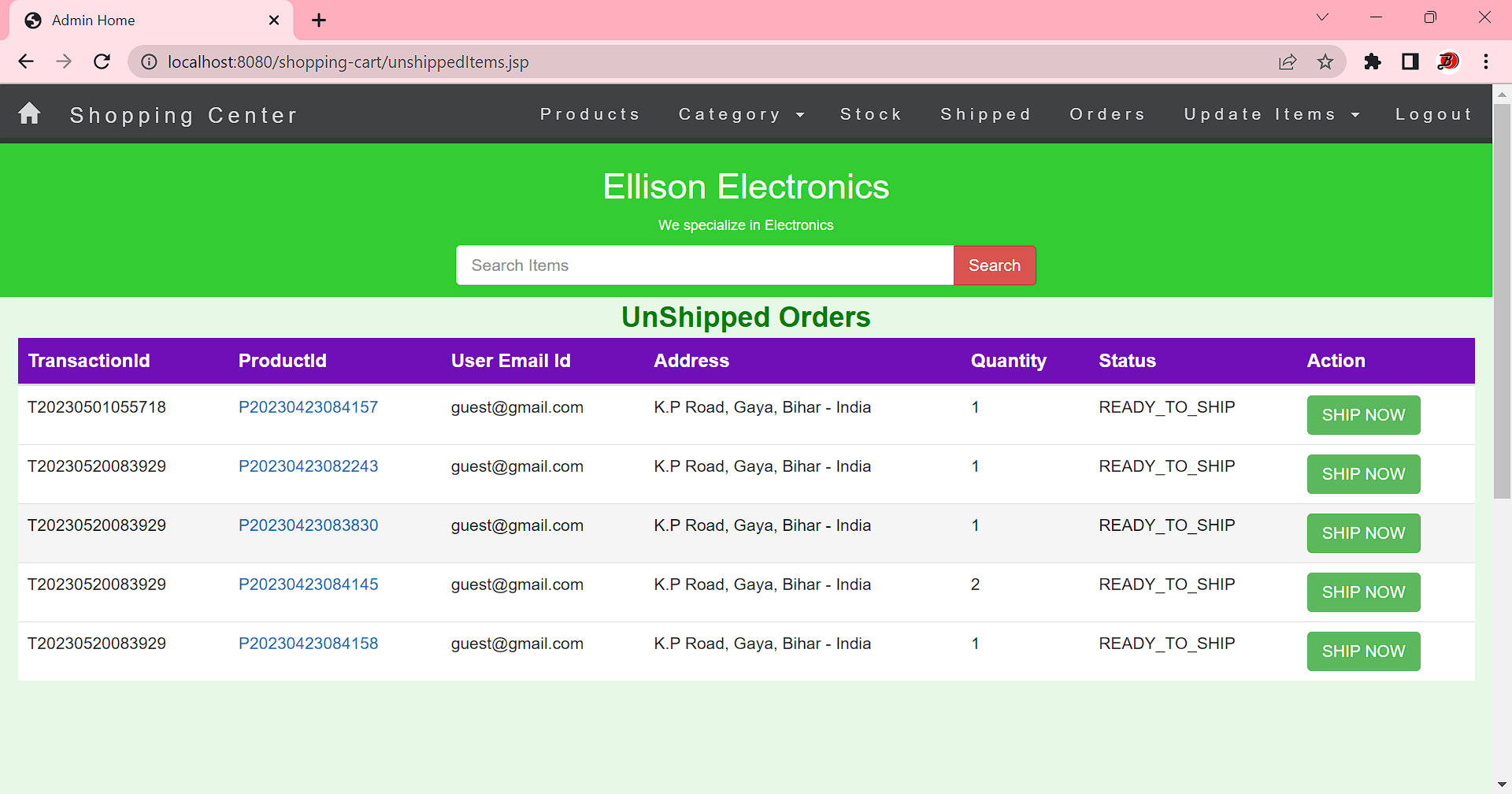This screenshot has width=1512, height=794.
Task: Click Logout in the navigation bar
Action: [1433, 114]
